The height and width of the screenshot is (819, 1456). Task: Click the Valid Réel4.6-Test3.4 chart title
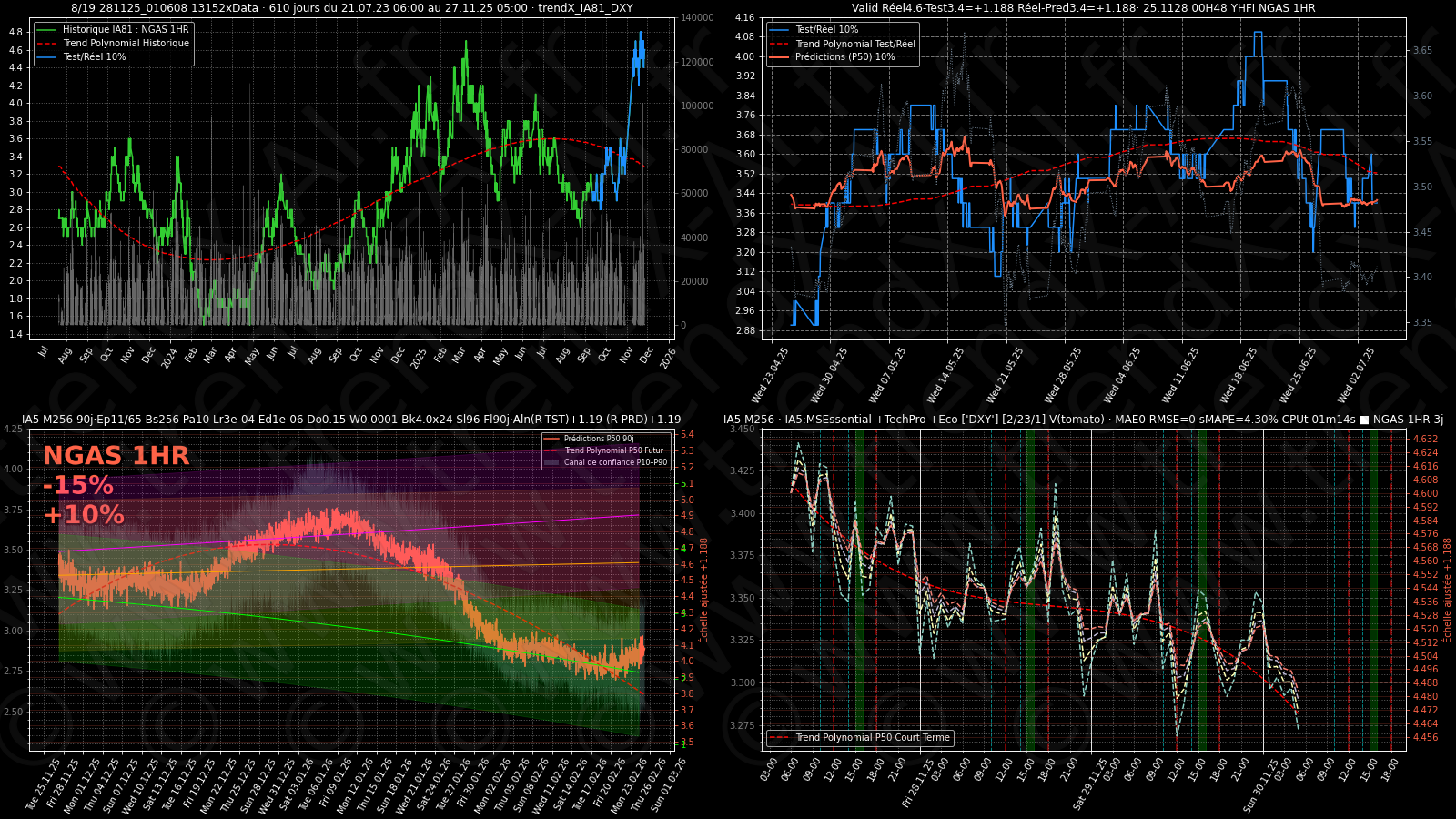[x=1083, y=8]
